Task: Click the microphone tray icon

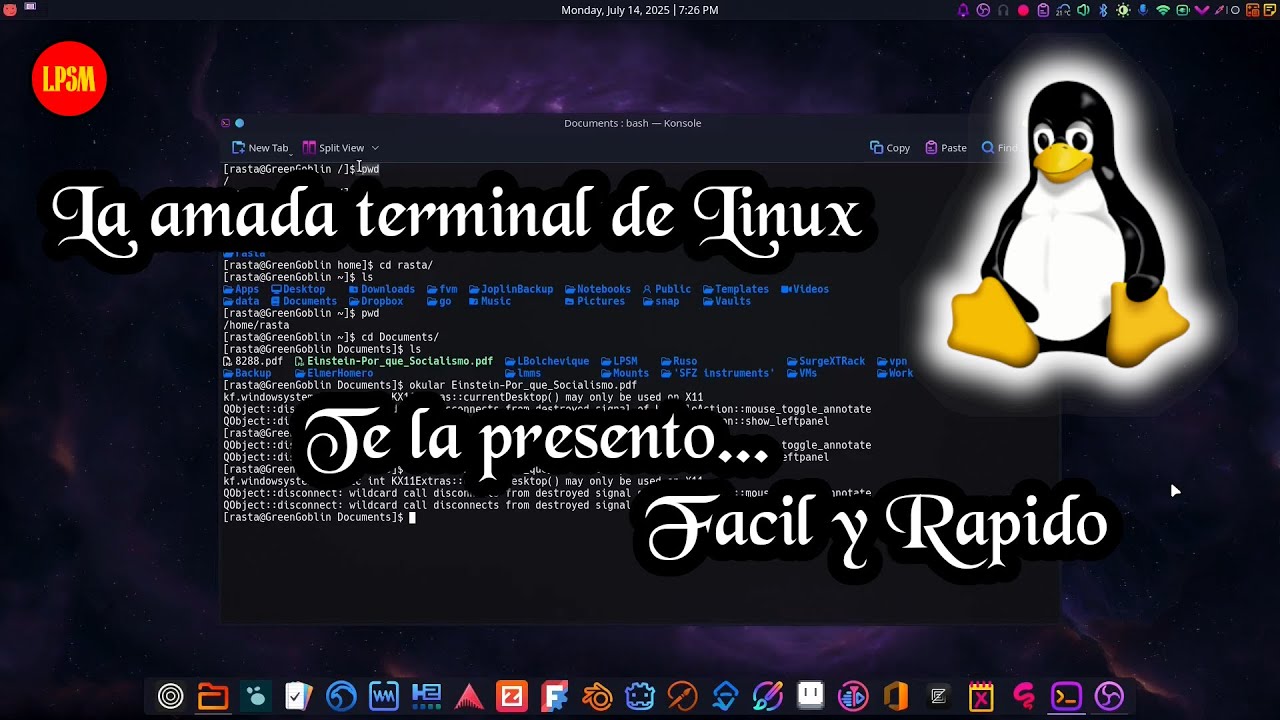Action: [1143, 10]
